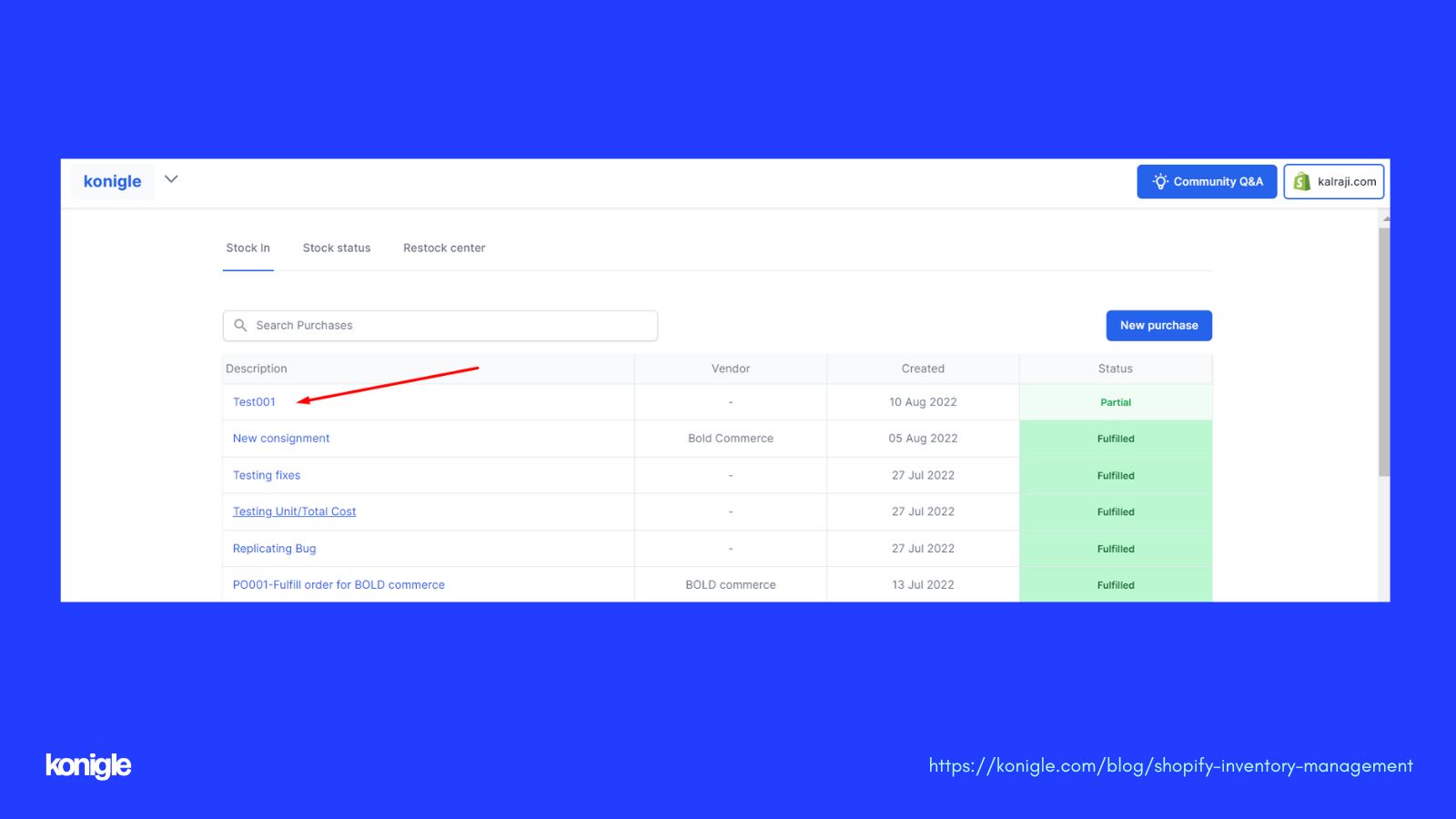The image size is (1456, 819).
Task: Click the Partial status of Test001
Action: tap(1116, 402)
